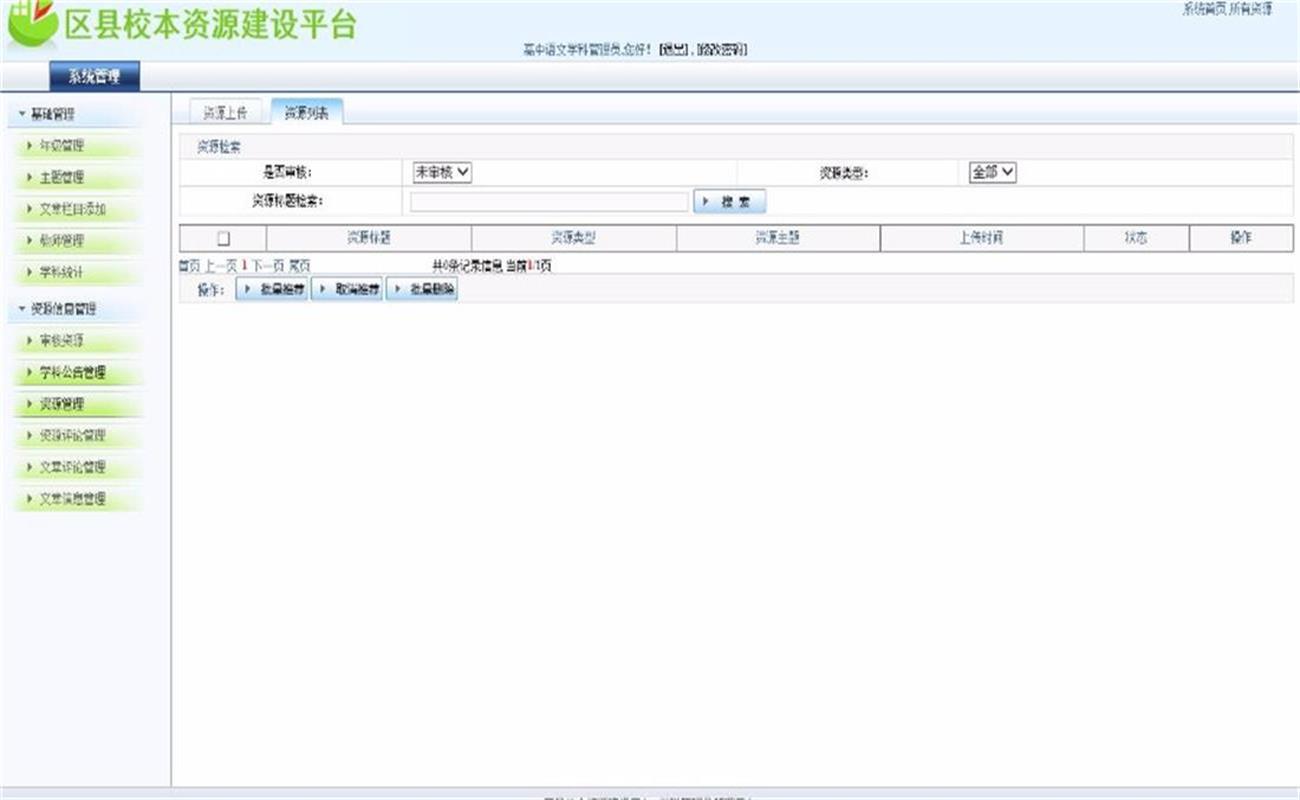Go to 下一页 in the pagination
This screenshot has width=1300, height=800.
pos(267,266)
